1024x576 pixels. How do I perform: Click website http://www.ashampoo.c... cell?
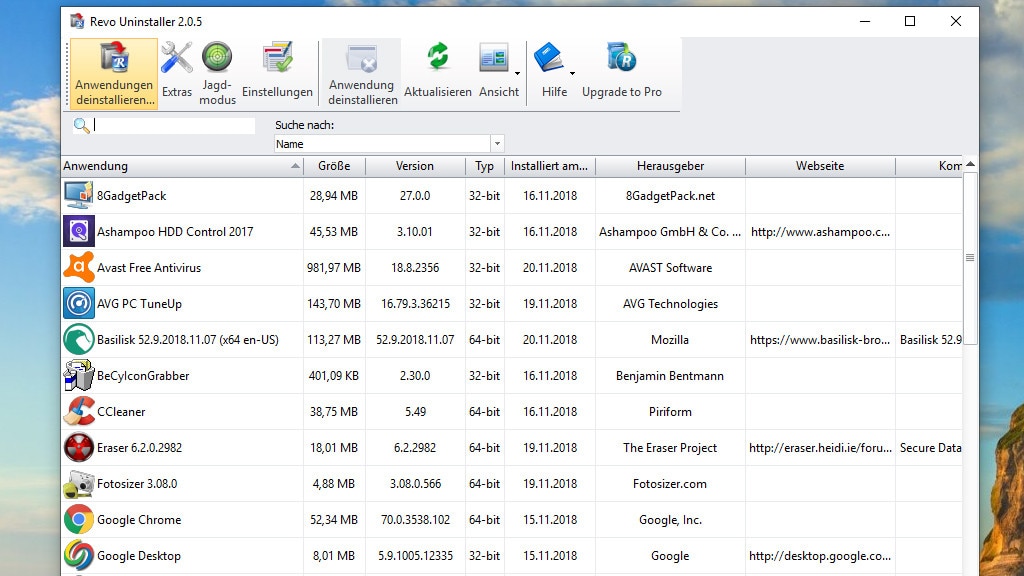click(x=820, y=232)
